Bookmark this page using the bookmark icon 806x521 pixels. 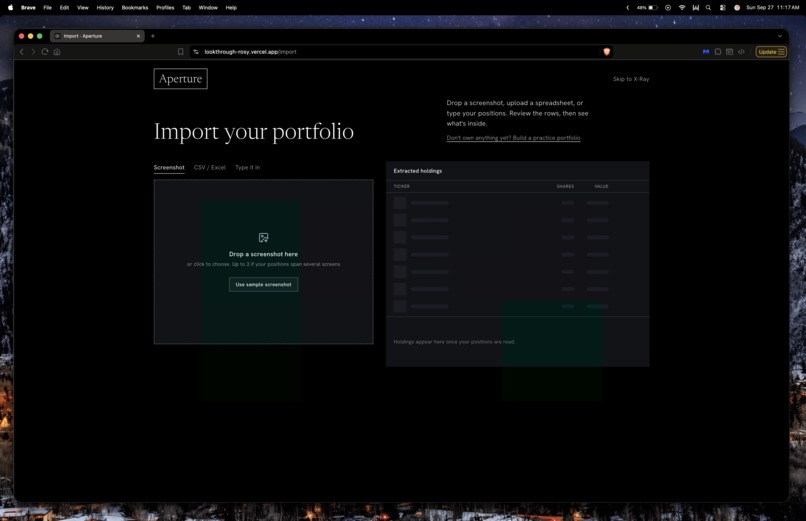point(180,52)
